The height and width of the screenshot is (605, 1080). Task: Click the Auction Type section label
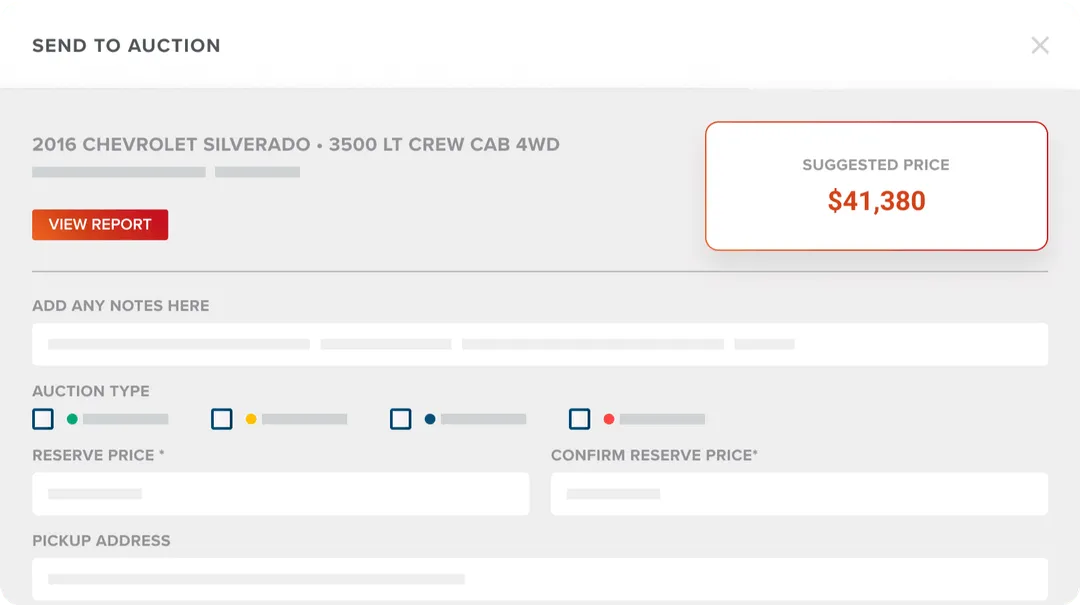pyautogui.click(x=91, y=391)
